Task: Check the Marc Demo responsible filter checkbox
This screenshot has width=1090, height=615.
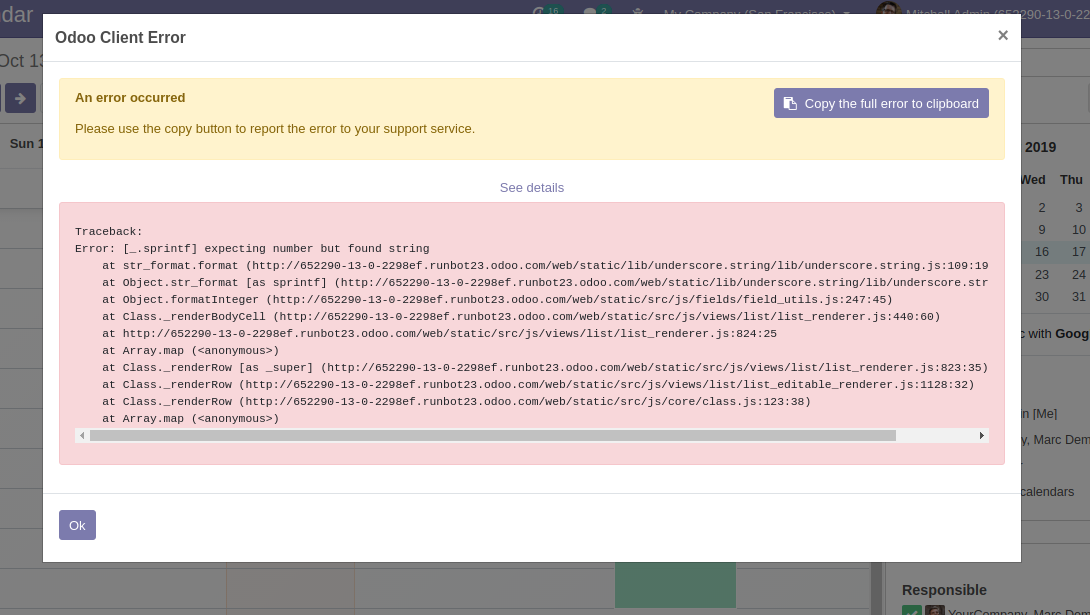Action: click(911, 611)
